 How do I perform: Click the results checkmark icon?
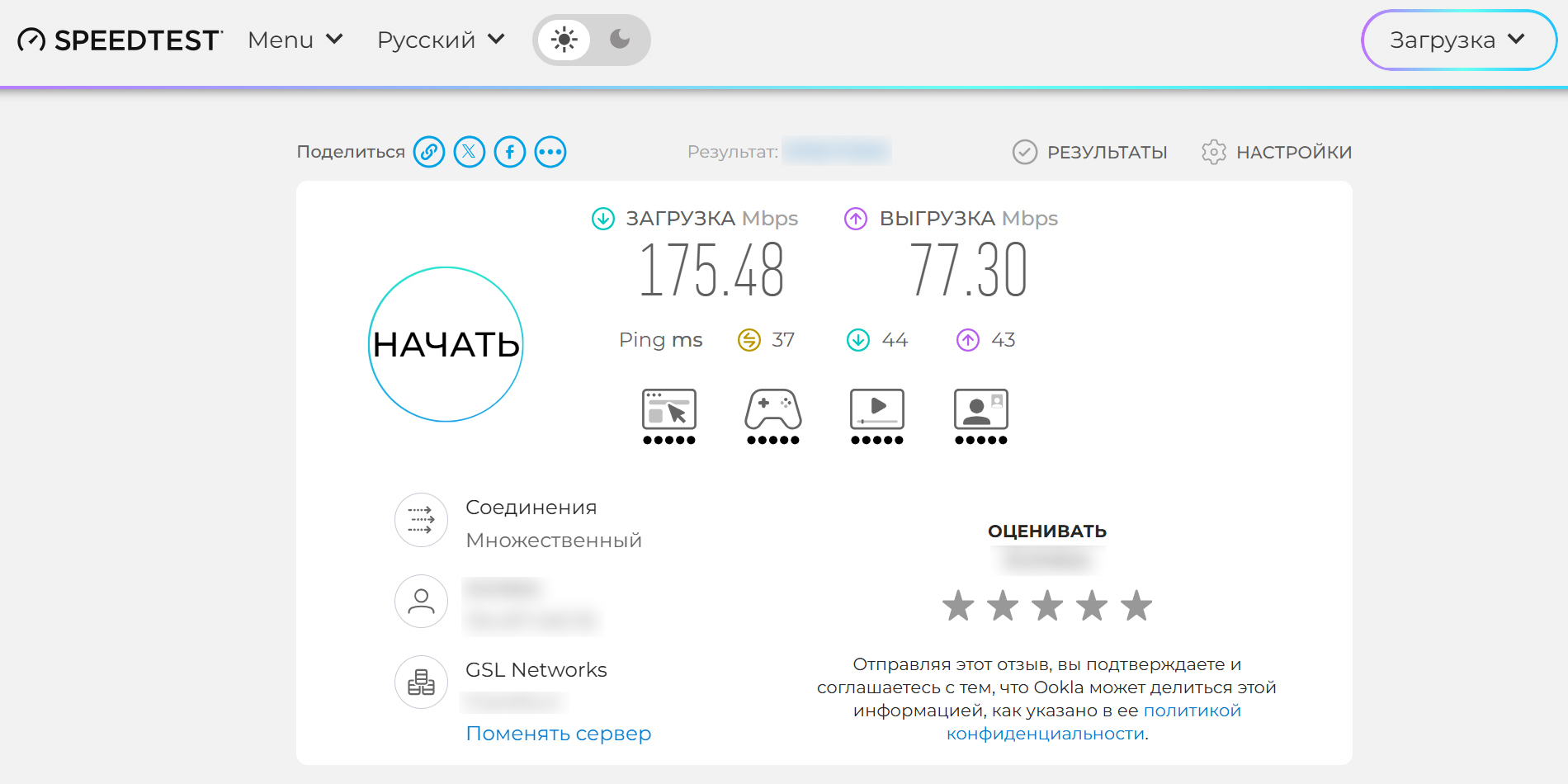[x=1025, y=152]
